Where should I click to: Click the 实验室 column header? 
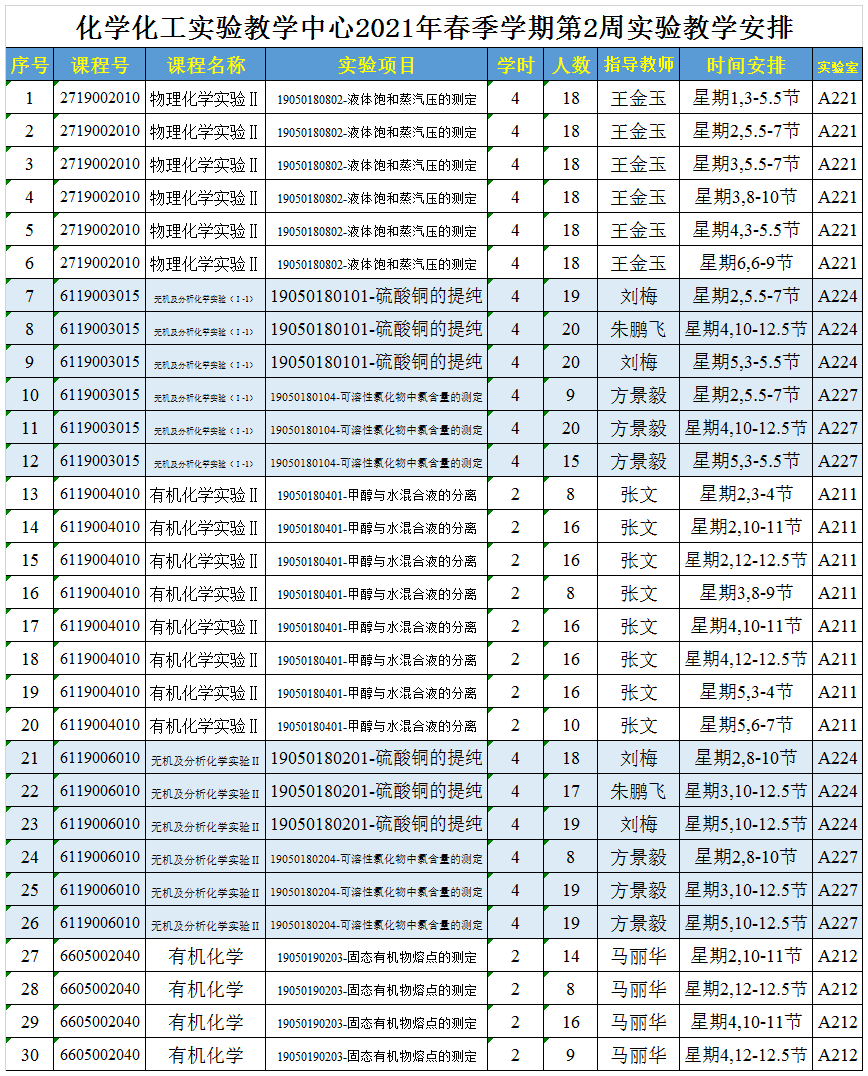tap(837, 67)
